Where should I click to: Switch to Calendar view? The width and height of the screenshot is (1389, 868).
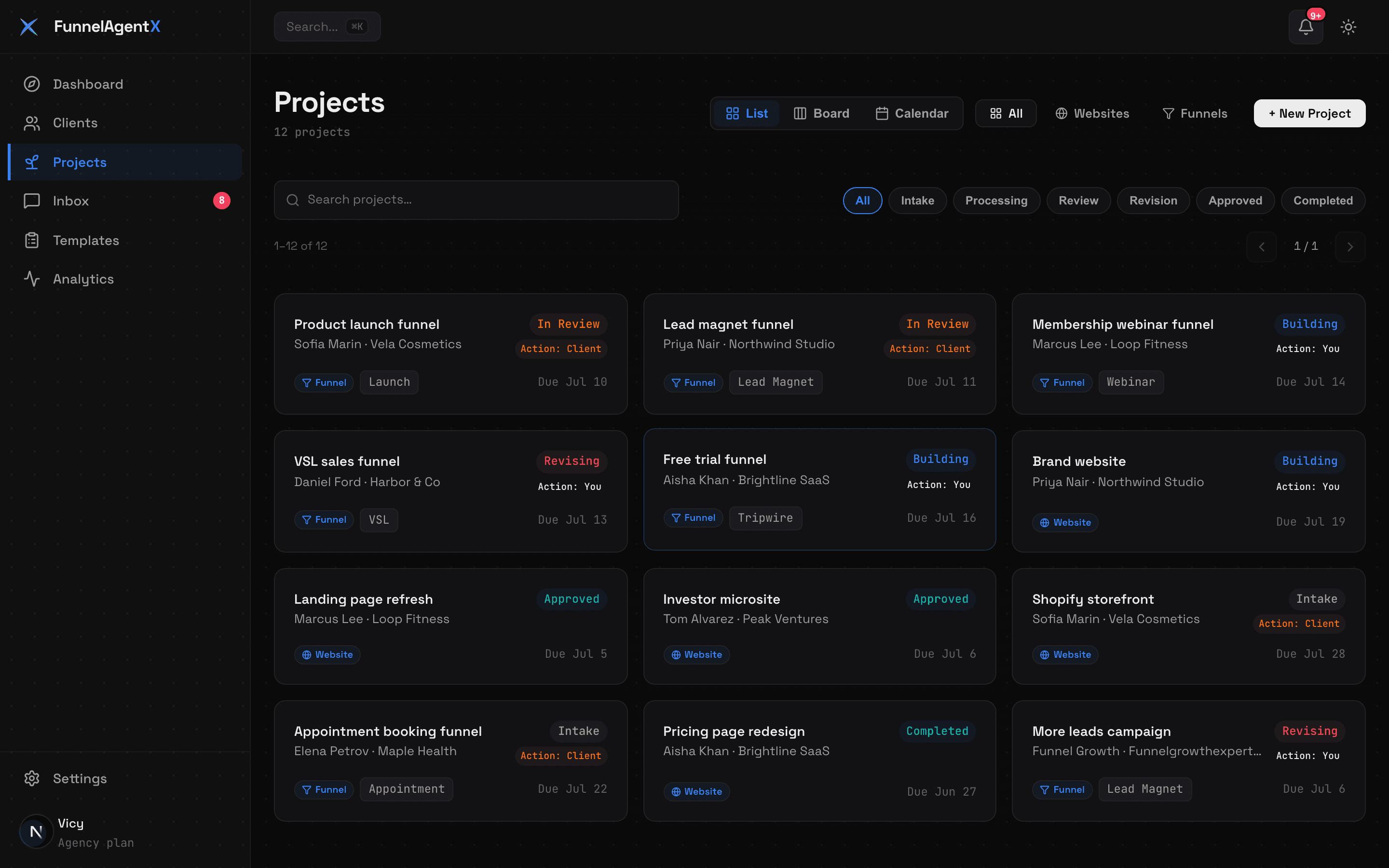[x=912, y=113]
